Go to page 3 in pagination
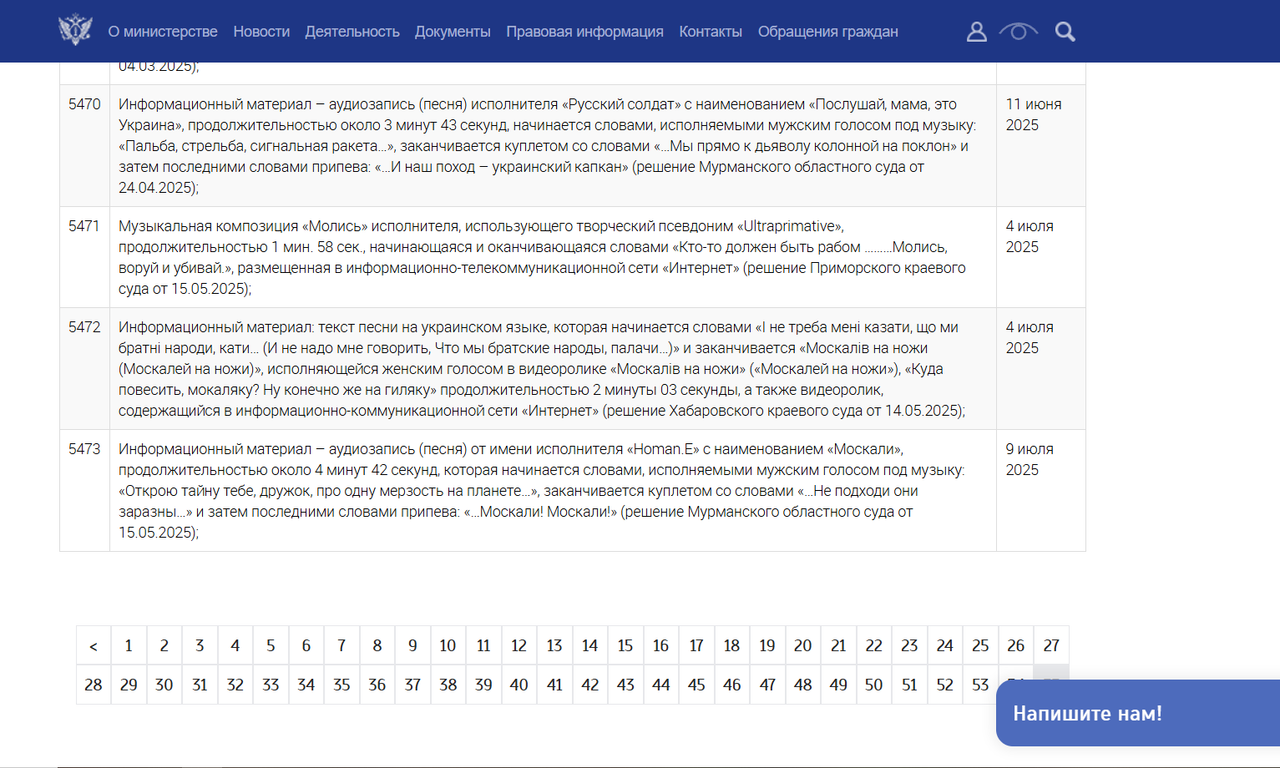 pos(200,646)
